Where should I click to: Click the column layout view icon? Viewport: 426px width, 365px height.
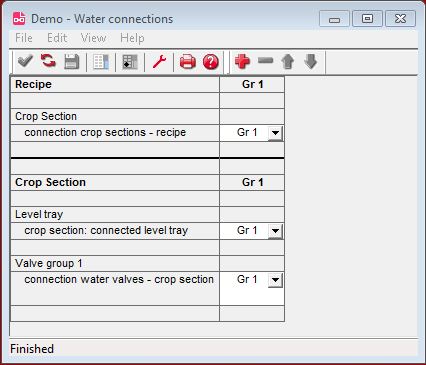(x=101, y=62)
